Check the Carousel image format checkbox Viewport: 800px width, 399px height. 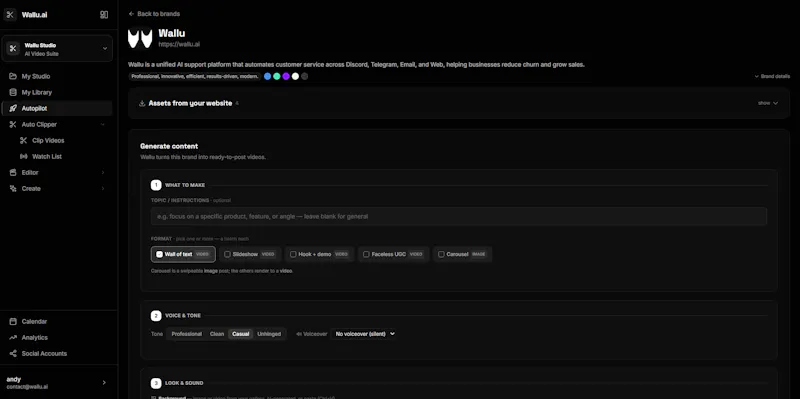coord(441,254)
